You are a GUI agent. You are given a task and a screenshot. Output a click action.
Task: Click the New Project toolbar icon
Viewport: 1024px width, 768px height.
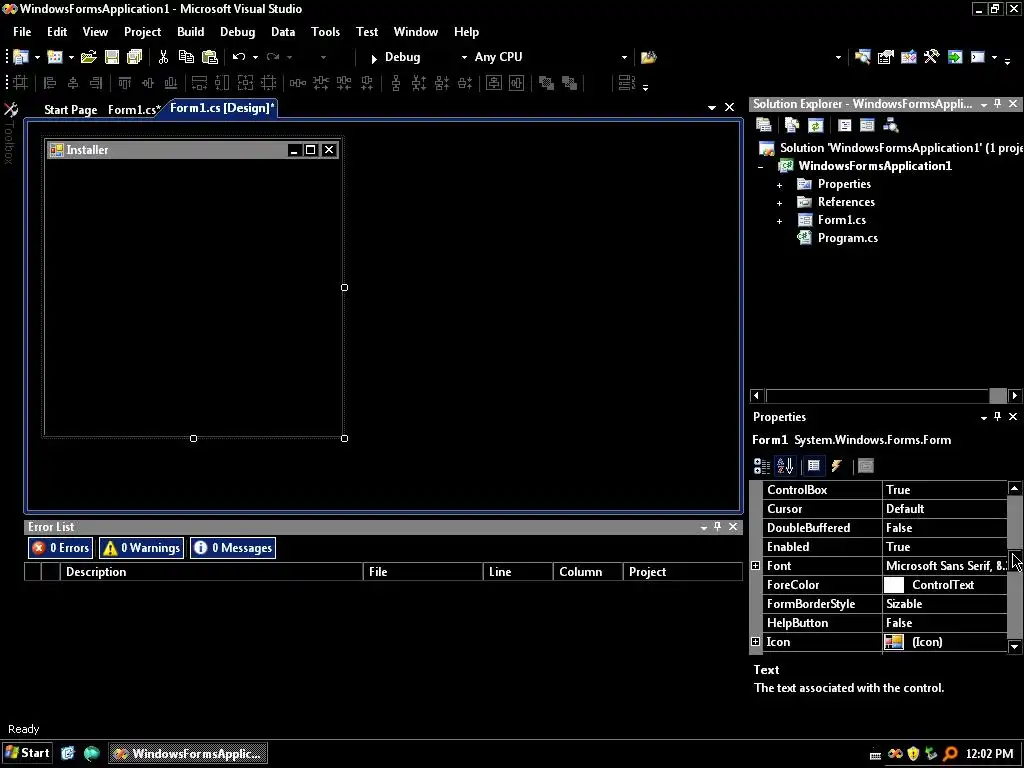click(21, 57)
